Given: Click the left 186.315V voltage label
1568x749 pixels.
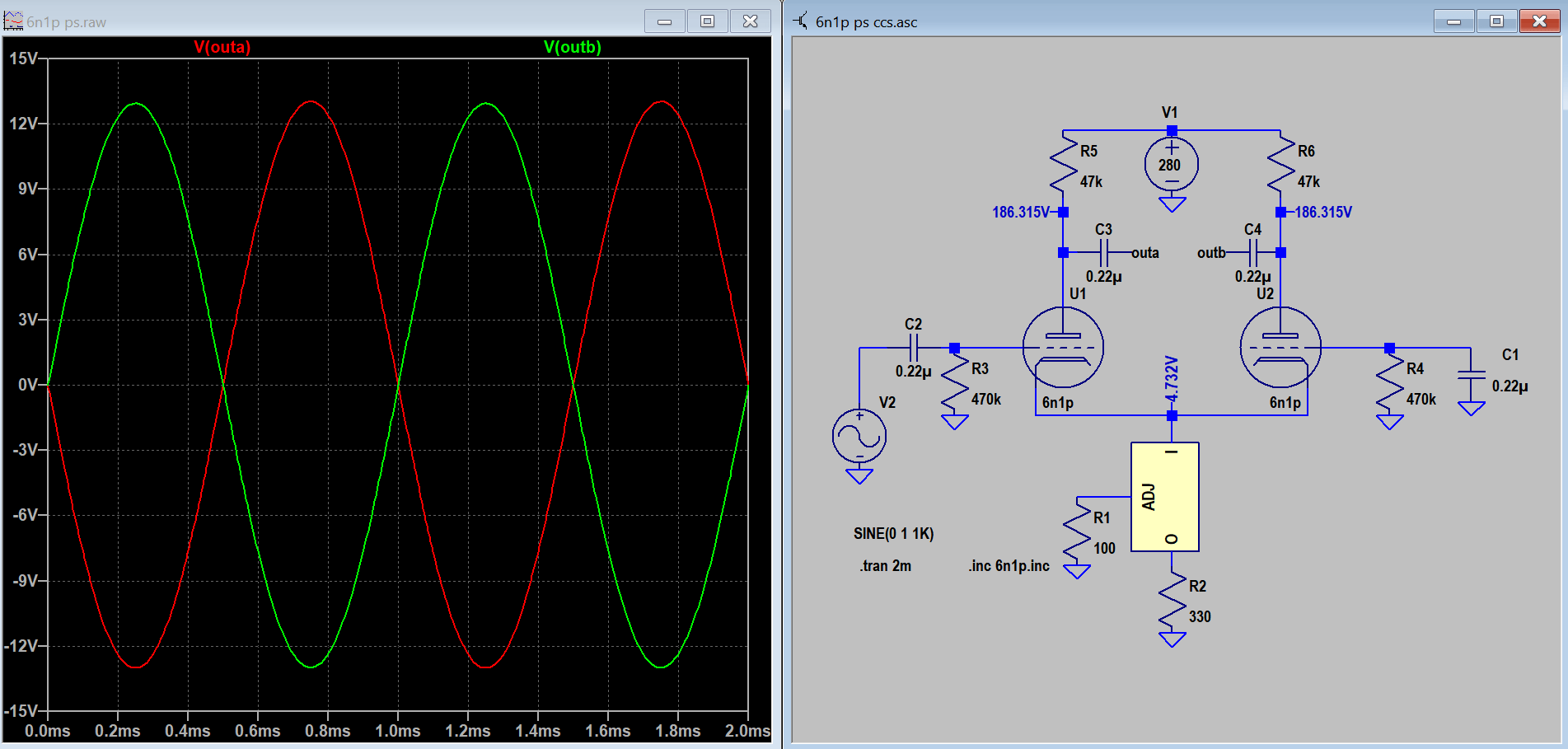Looking at the screenshot, I should tap(1021, 213).
